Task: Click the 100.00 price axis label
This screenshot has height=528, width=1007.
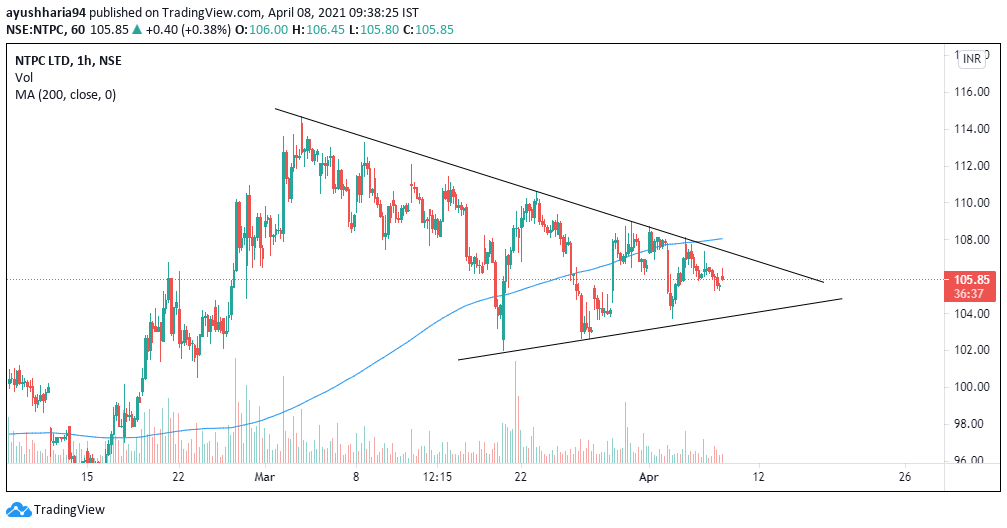Action: click(x=972, y=387)
